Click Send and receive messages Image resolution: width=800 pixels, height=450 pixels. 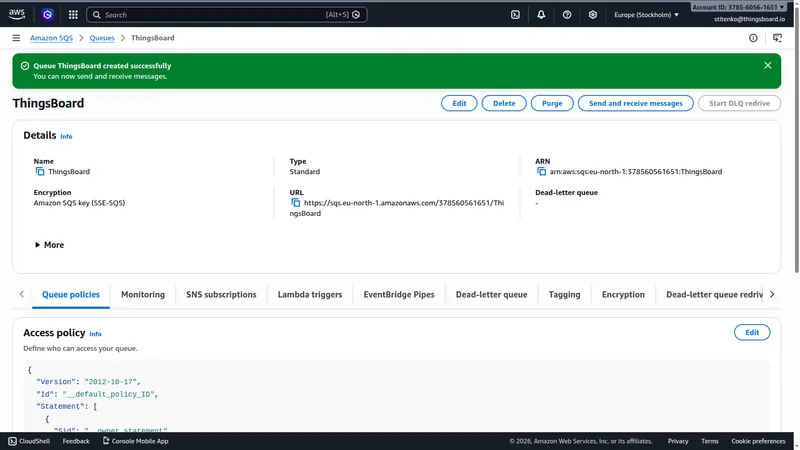[x=636, y=103]
